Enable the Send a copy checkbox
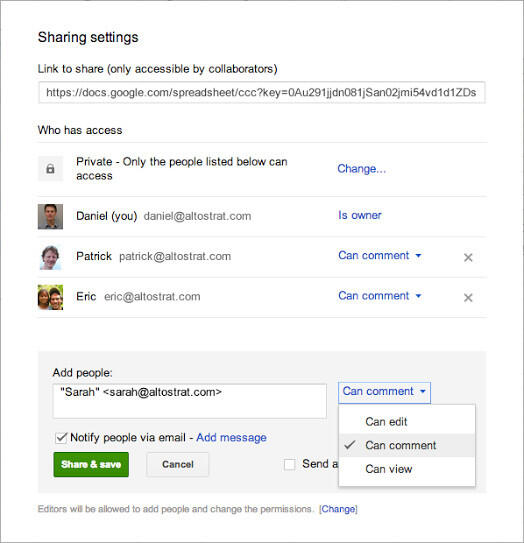 [x=289, y=464]
